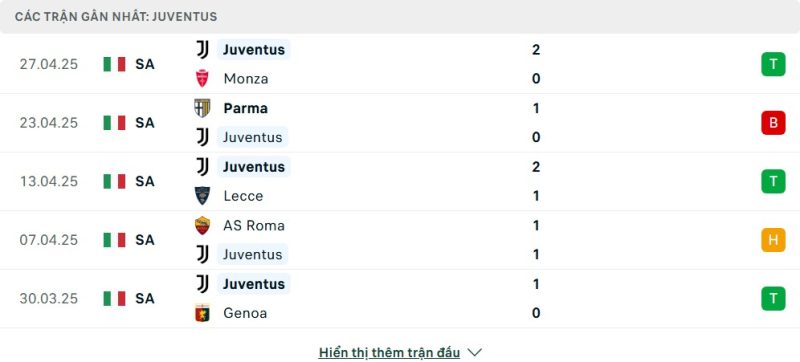
Task: Click the Parma club crest icon
Action: point(203,108)
